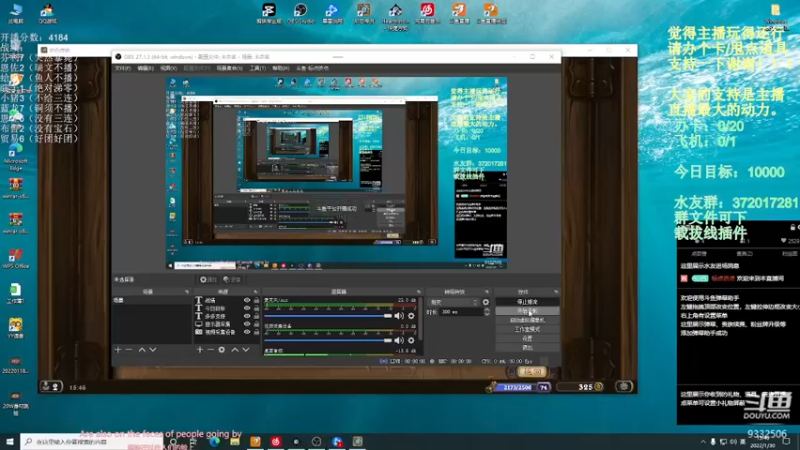Pop out the controls dock panel
The width and height of the screenshot is (800, 450).
pyautogui.click(x=556, y=292)
